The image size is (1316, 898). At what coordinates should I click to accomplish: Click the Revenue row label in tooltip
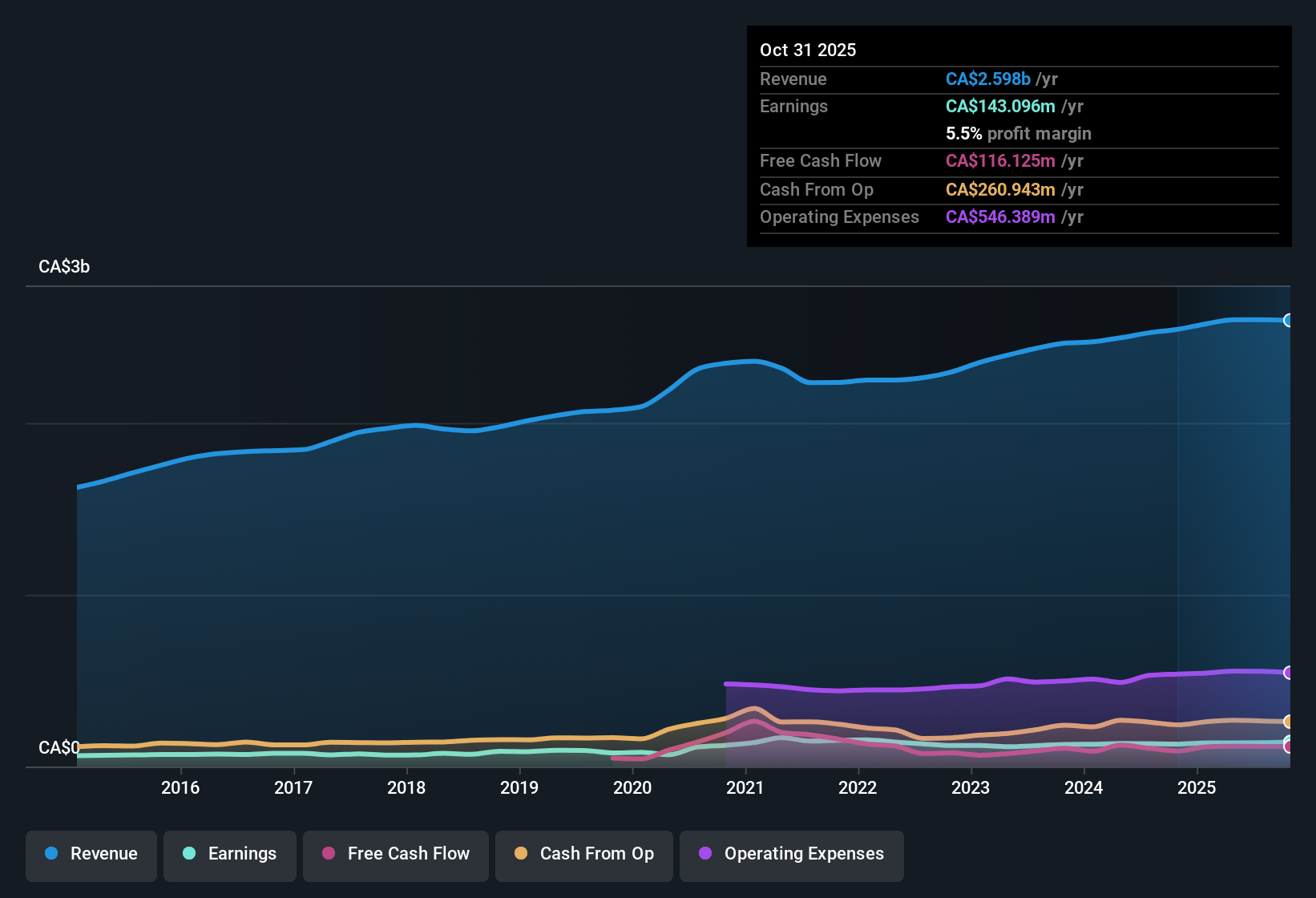793,79
